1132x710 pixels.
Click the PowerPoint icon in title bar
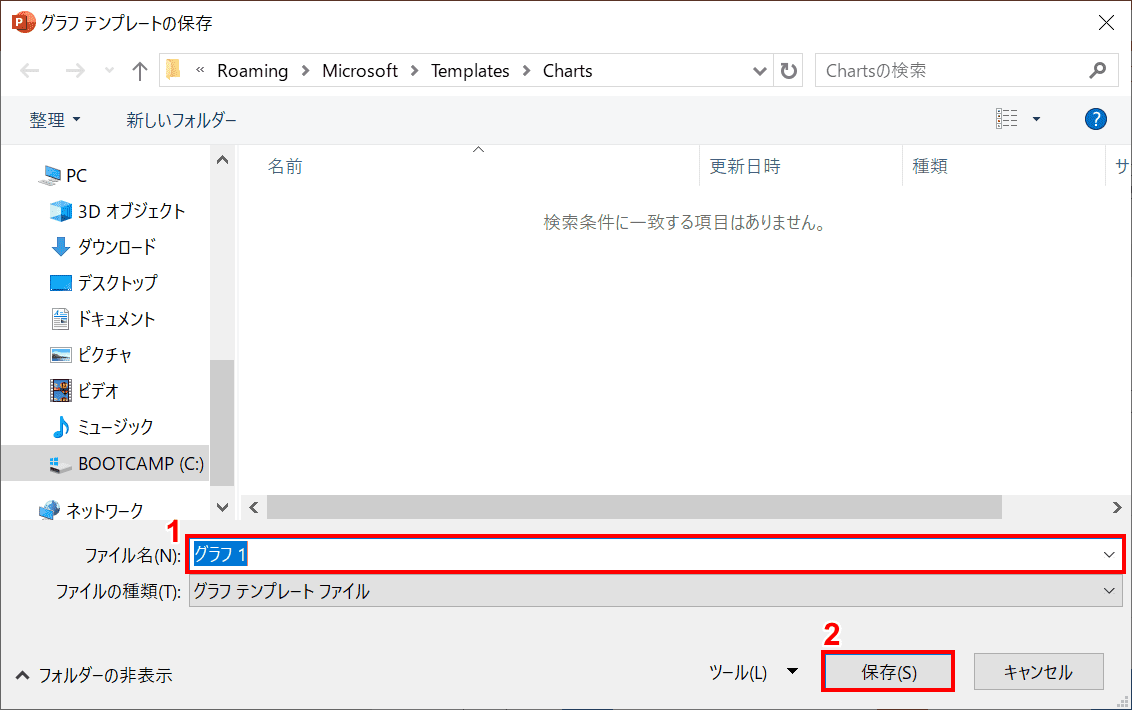point(23,22)
